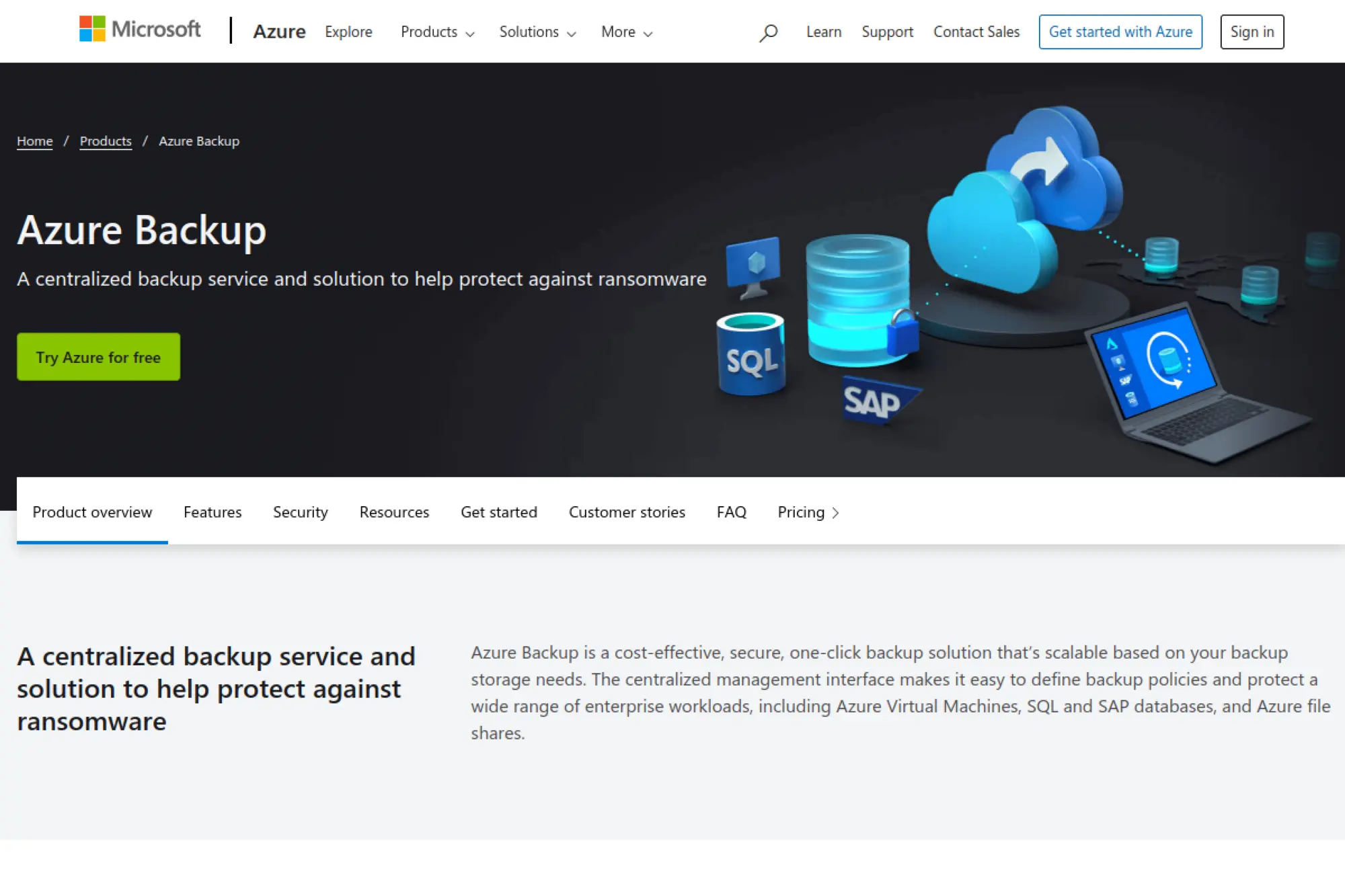Switch to the FAQ tab
This screenshot has width=1345, height=896.
[x=731, y=512]
